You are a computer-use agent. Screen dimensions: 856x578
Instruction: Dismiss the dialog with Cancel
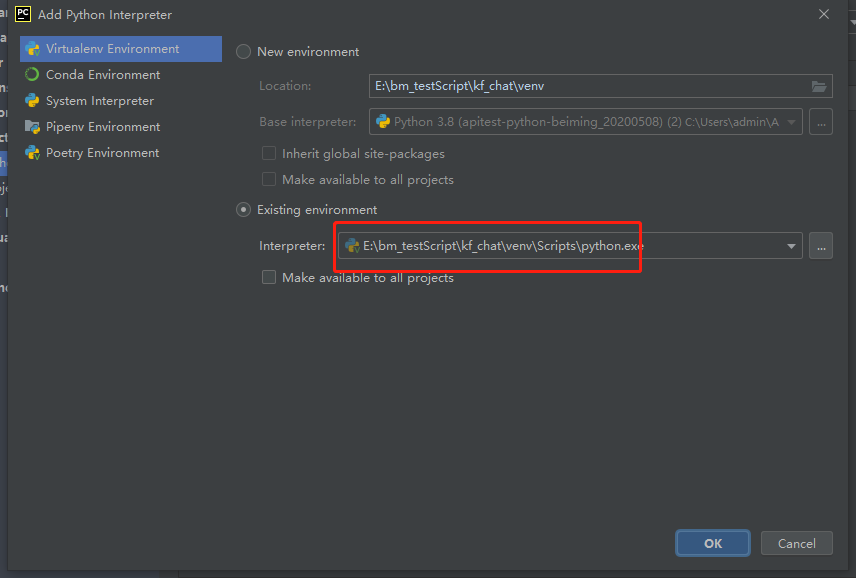pos(796,543)
